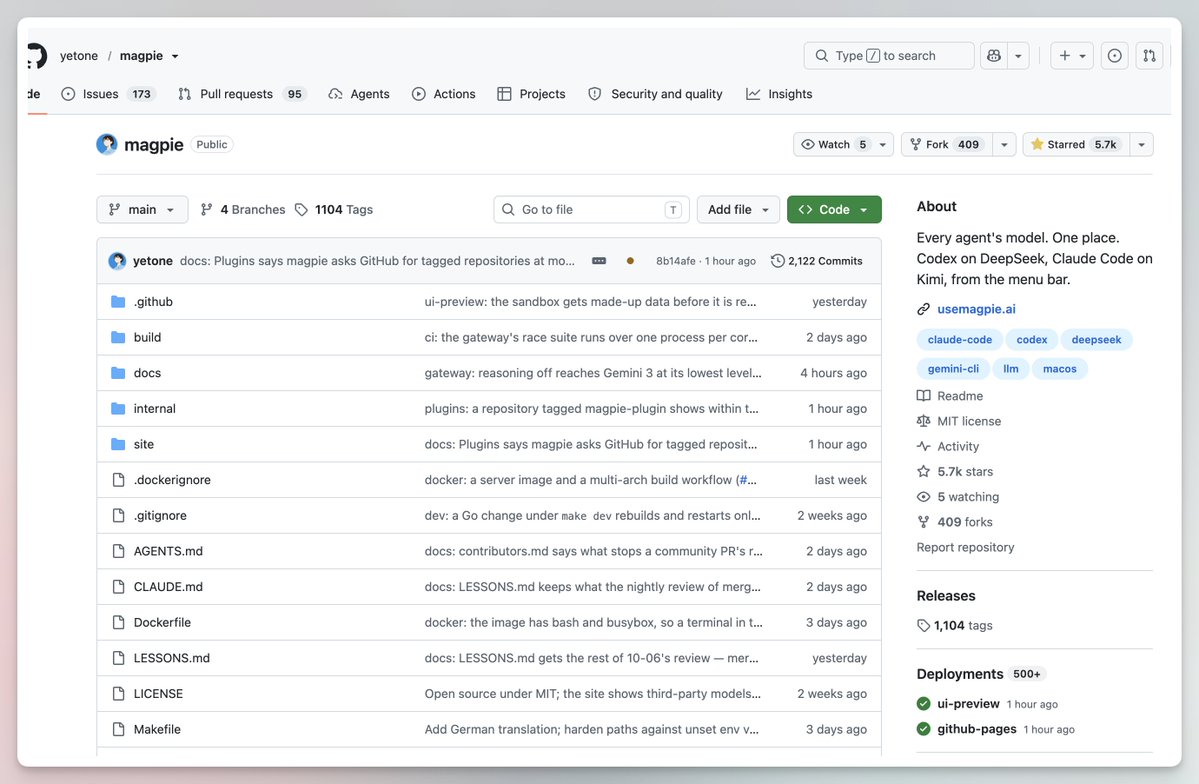The image size is (1199, 784).
Task: Click the book icon next to Readme
Action: tap(924, 396)
